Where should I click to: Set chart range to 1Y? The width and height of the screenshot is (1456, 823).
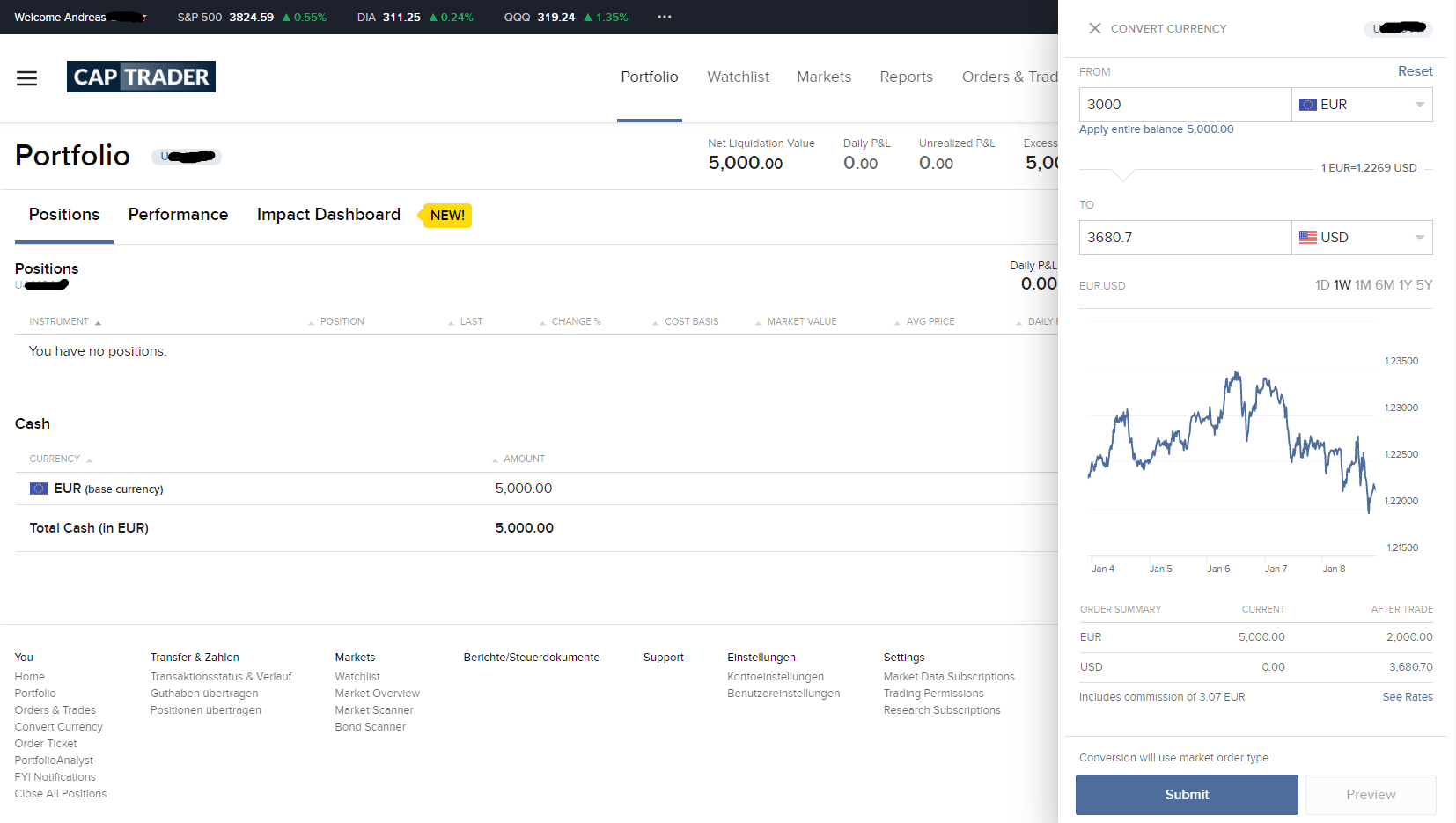point(1405,285)
